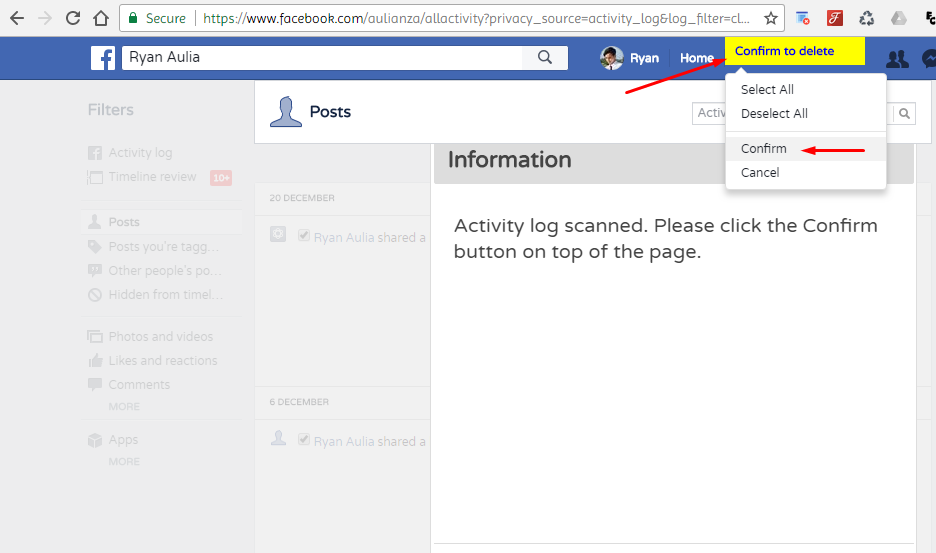Select Likes and reactions filter
This screenshot has width=936, height=553.
pos(162,361)
